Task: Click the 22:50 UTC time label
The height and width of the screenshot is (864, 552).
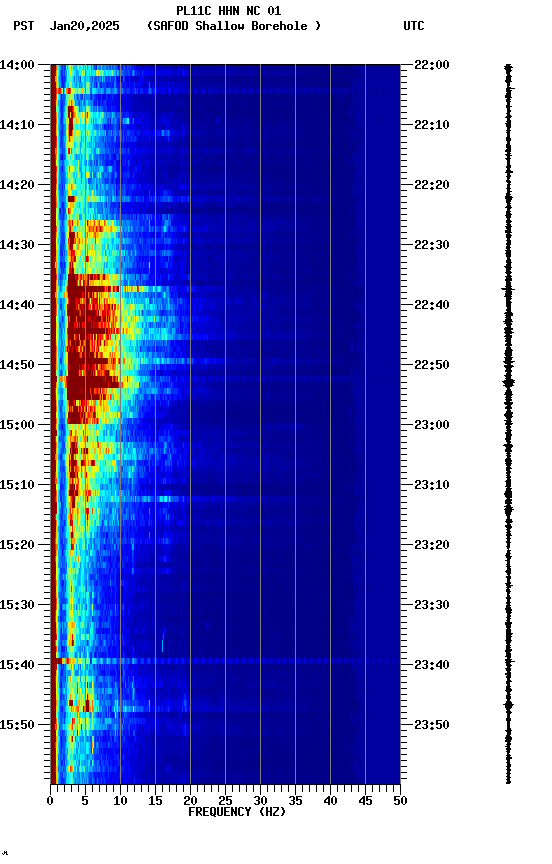Action: click(432, 365)
